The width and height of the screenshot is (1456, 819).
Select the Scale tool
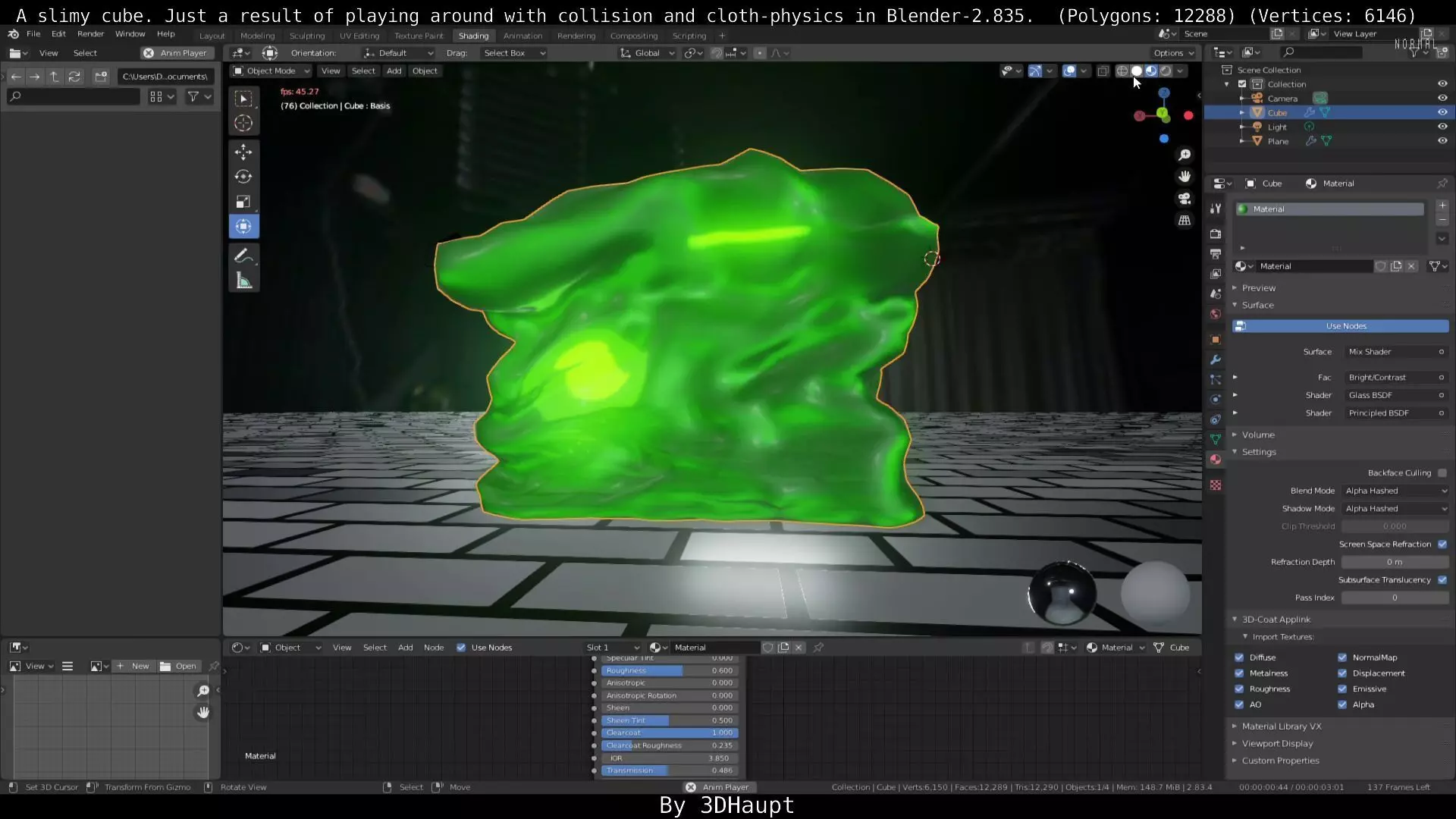243,202
